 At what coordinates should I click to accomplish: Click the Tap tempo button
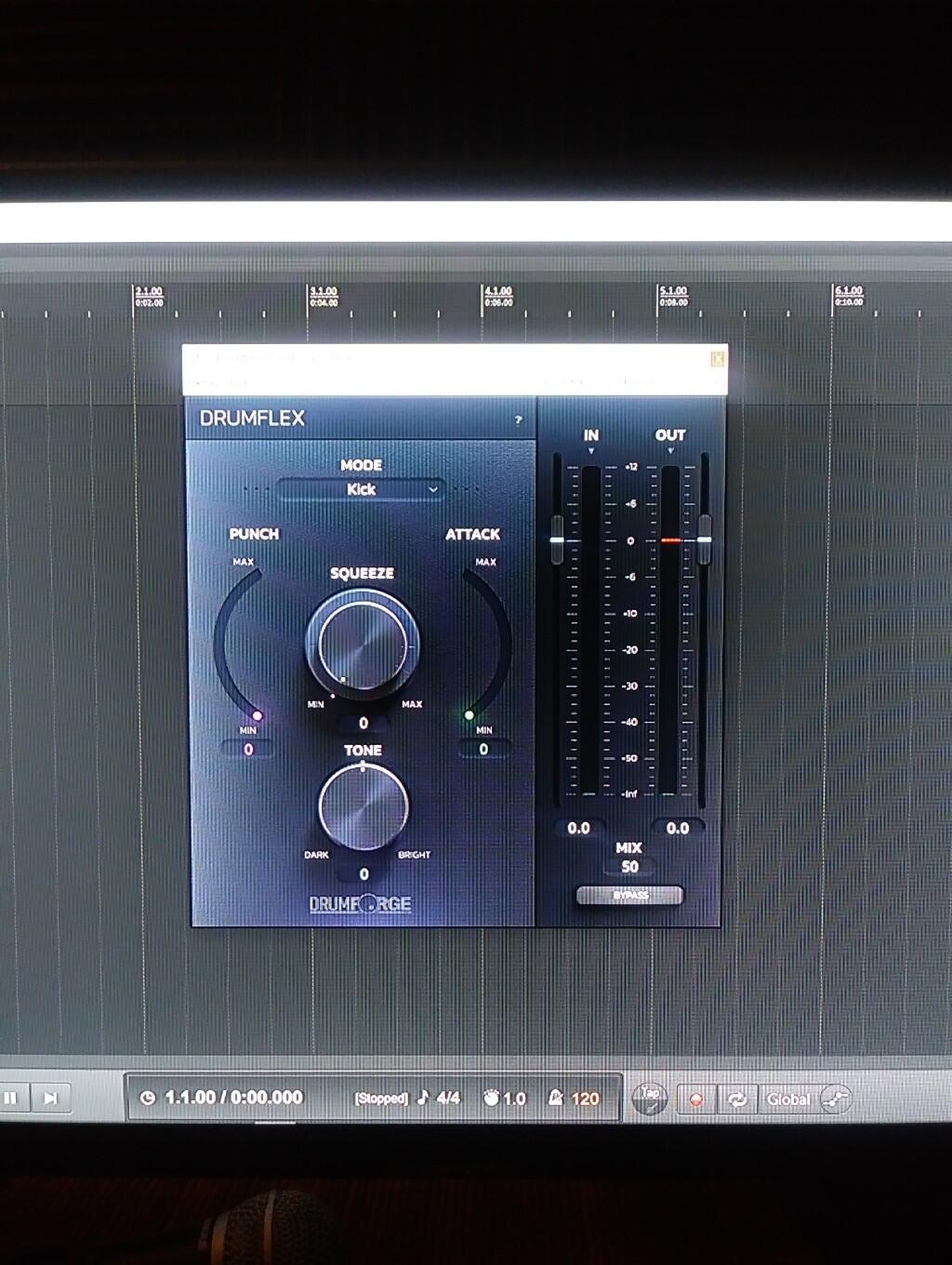pyautogui.click(x=650, y=1098)
